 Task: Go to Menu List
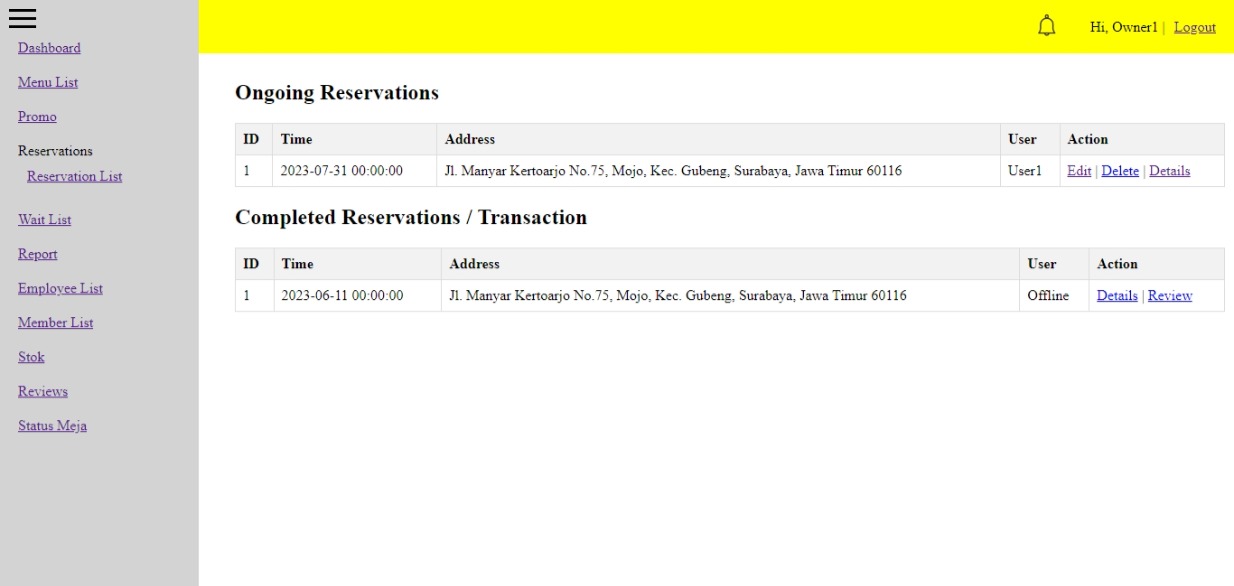click(x=48, y=82)
